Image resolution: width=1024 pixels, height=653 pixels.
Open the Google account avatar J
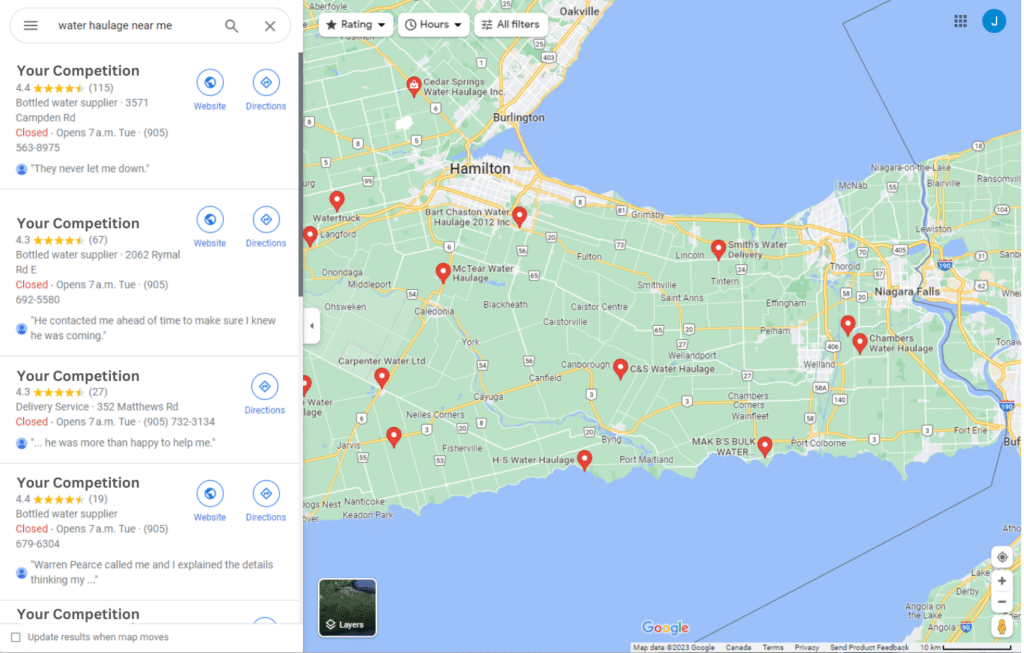[x=994, y=22]
